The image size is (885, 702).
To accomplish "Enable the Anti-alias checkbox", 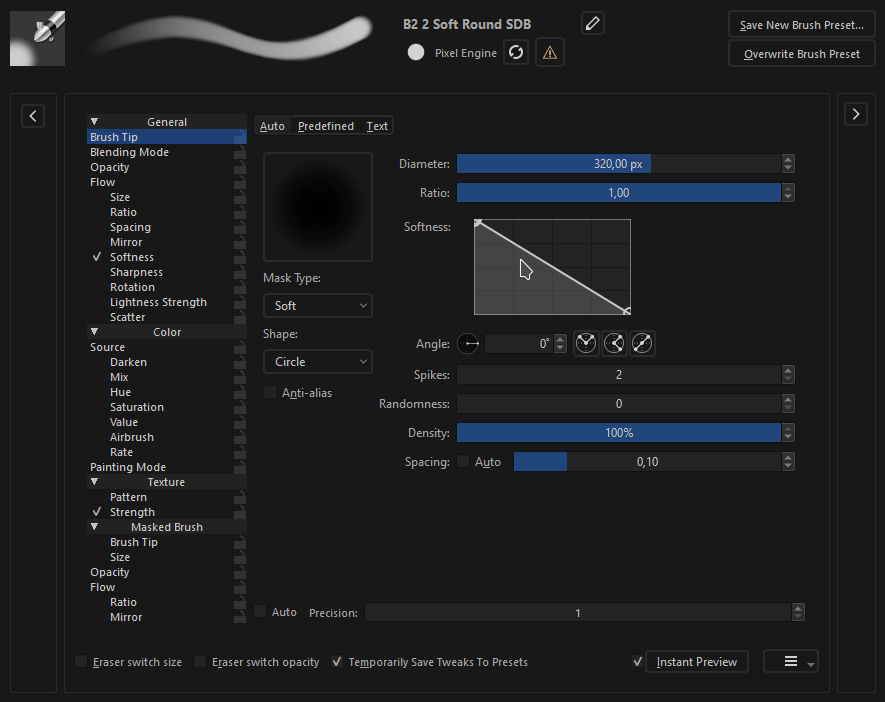I will point(270,393).
